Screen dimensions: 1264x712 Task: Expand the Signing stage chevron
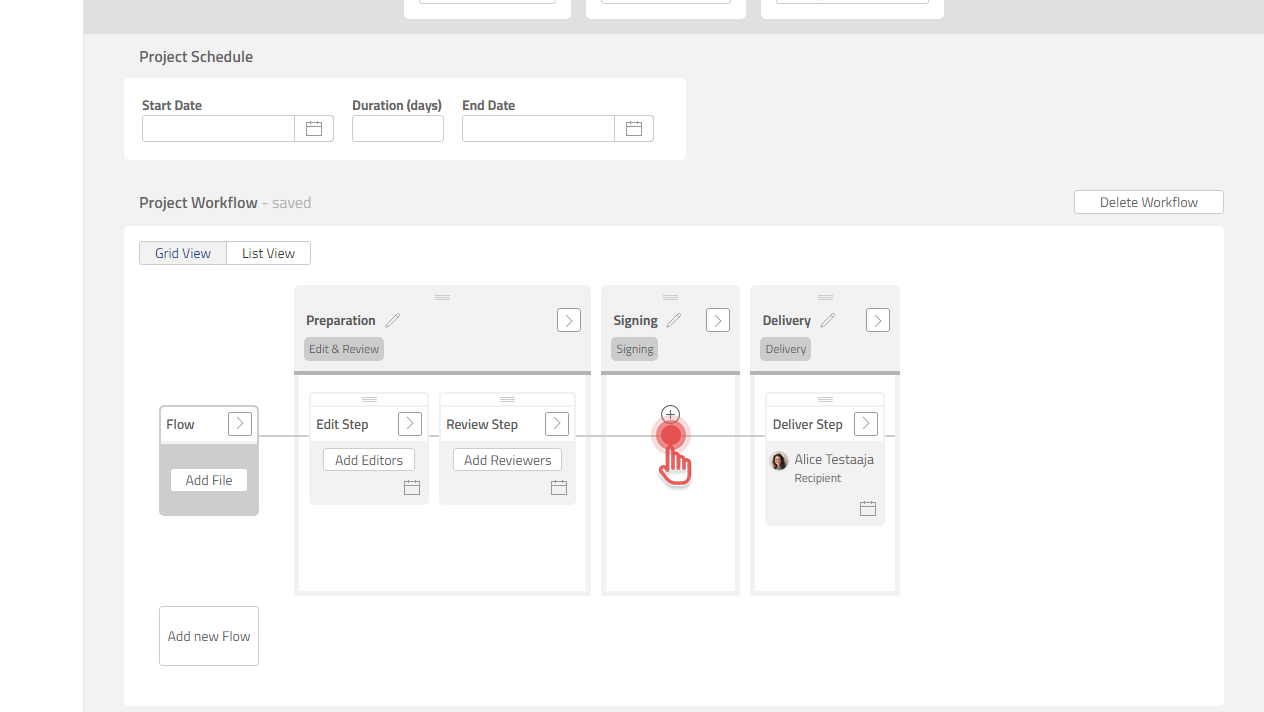pos(718,320)
